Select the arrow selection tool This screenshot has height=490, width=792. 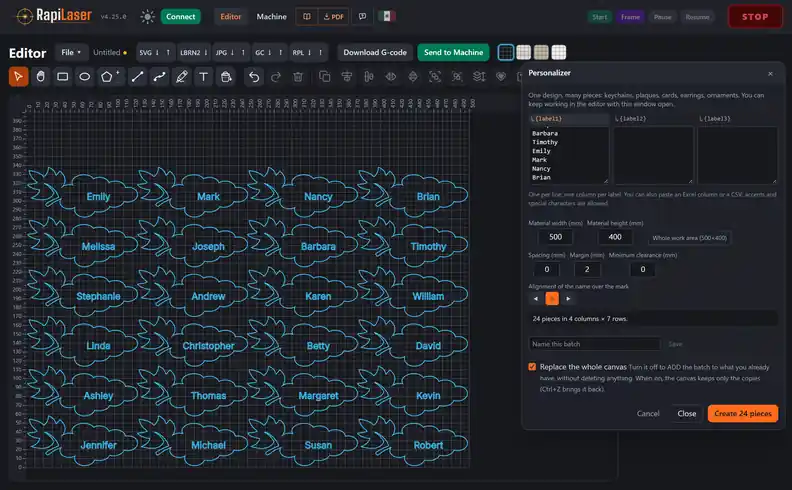tap(18, 77)
